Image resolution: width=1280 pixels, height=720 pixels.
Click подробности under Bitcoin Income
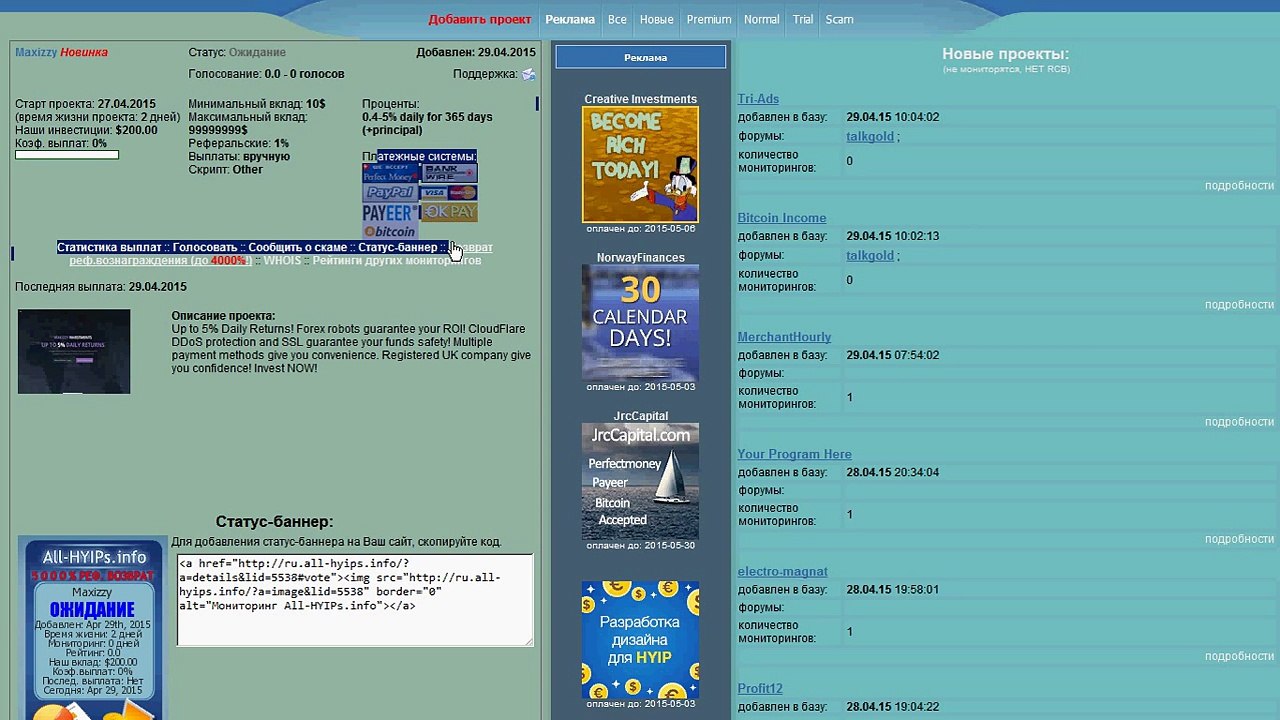pyautogui.click(x=1239, y=304)
